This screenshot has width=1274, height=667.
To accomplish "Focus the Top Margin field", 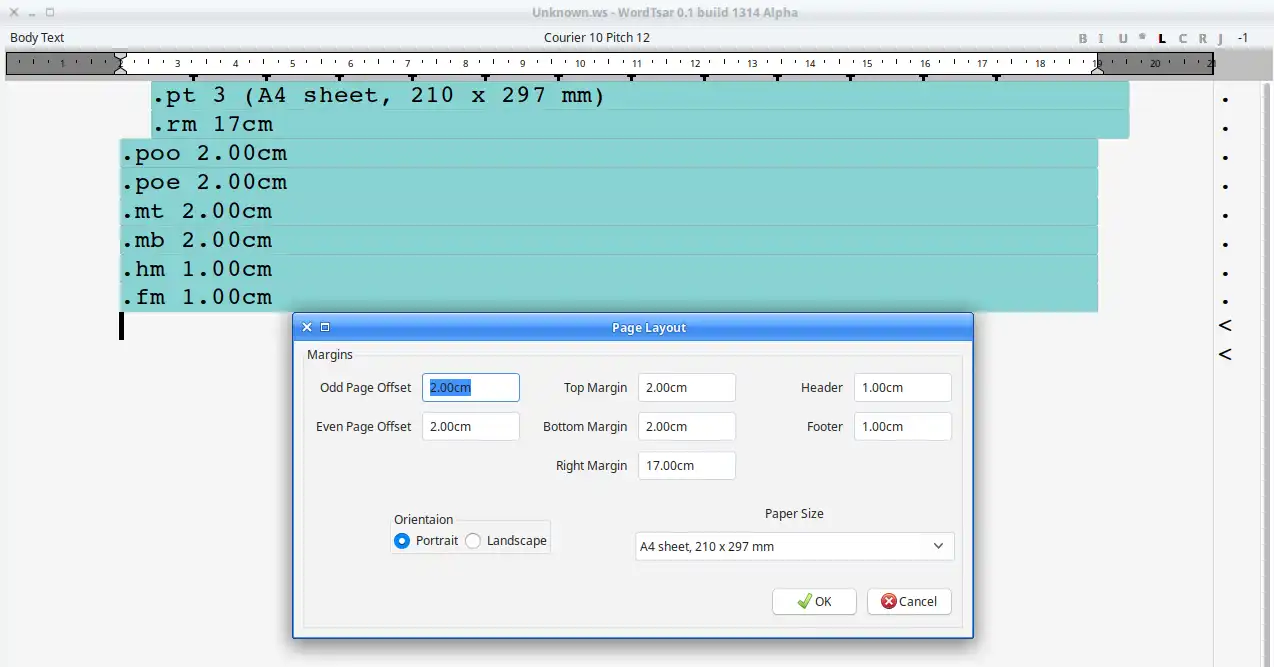I will 687,388.
